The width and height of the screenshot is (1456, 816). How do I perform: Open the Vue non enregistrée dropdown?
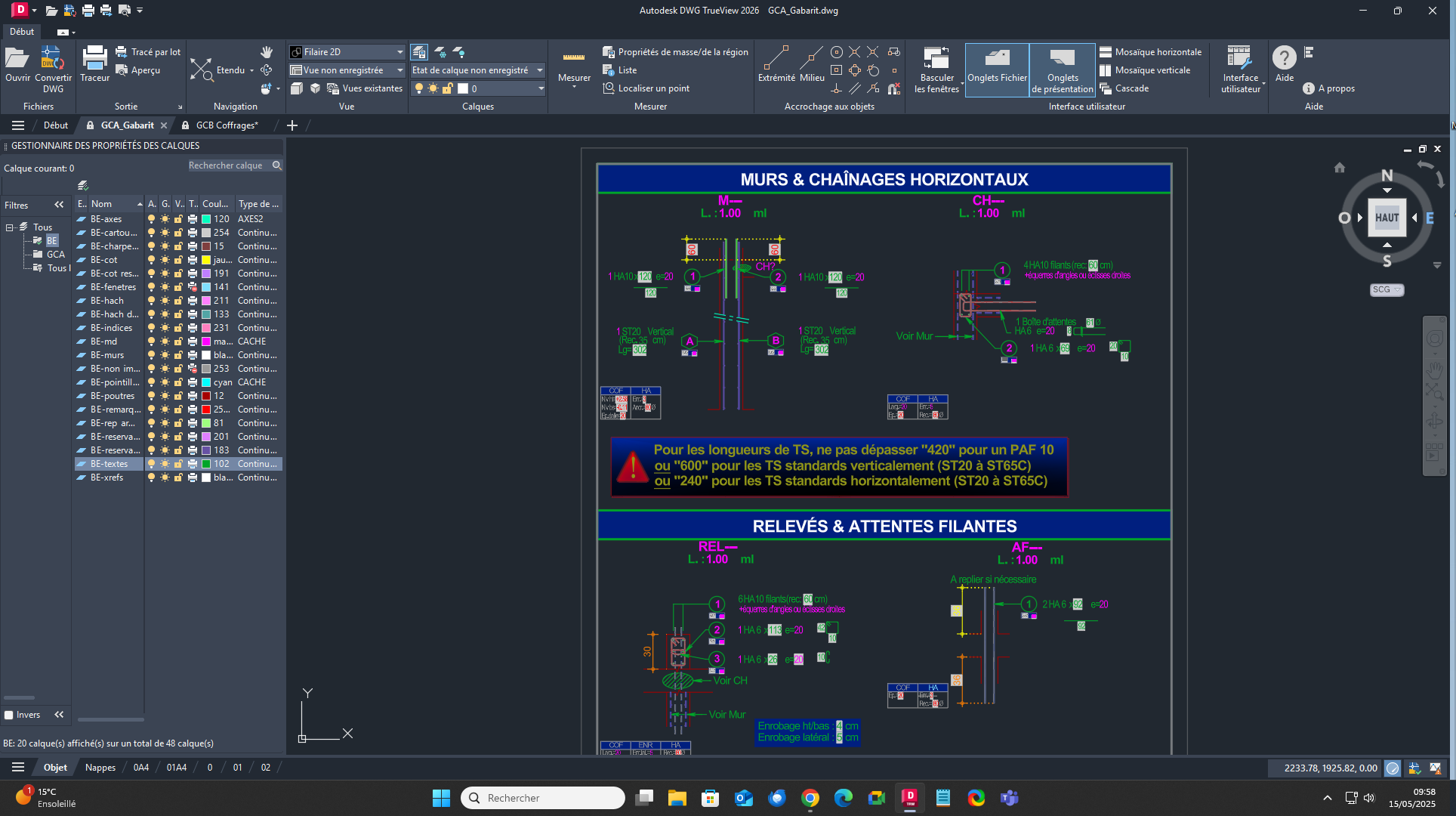(x=348, y=70)
